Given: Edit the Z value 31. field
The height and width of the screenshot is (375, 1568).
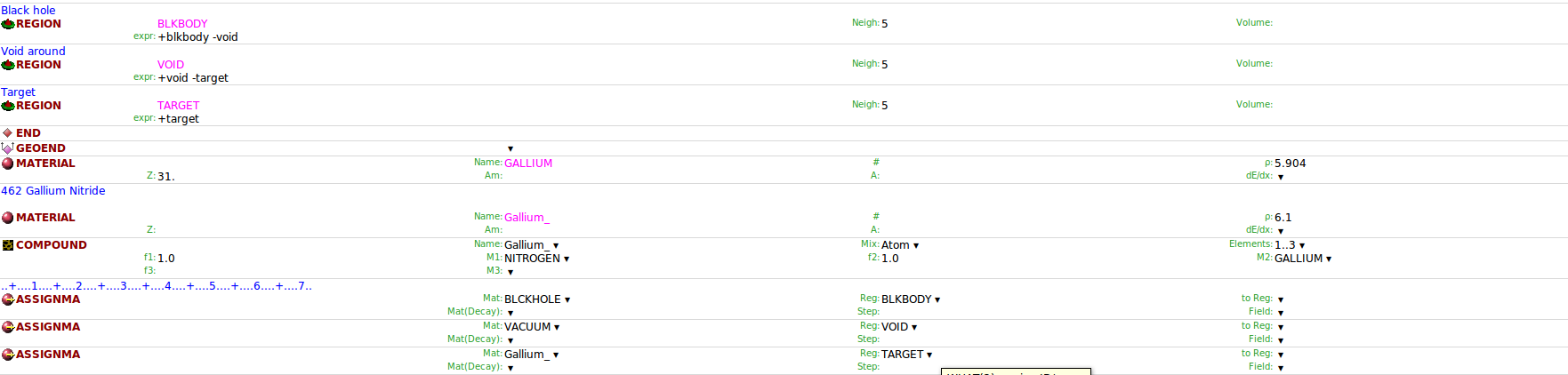Looking at the screenshot, I should 166,177.
